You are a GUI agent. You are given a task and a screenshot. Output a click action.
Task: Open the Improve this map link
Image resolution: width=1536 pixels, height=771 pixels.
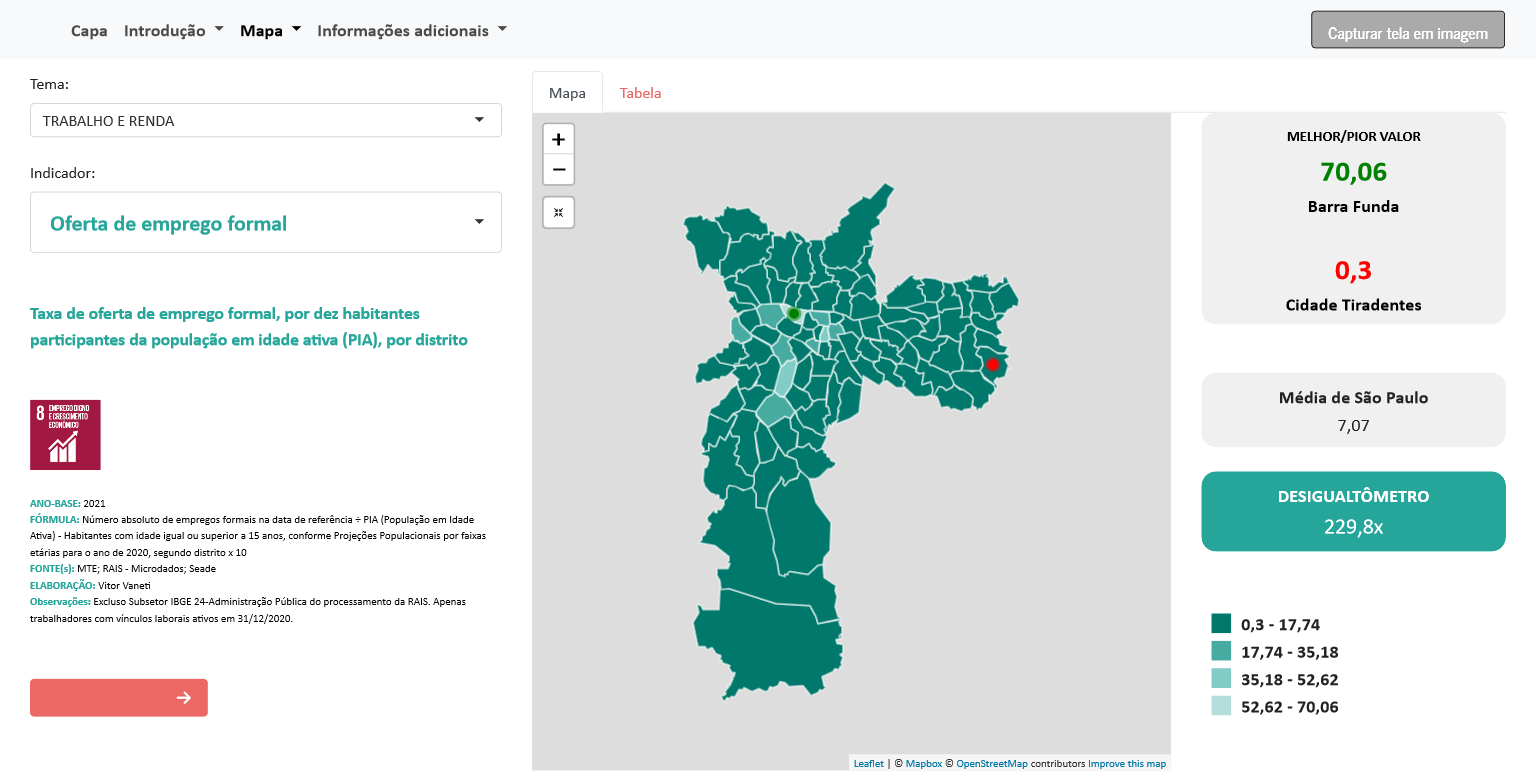pos(1126,764)
